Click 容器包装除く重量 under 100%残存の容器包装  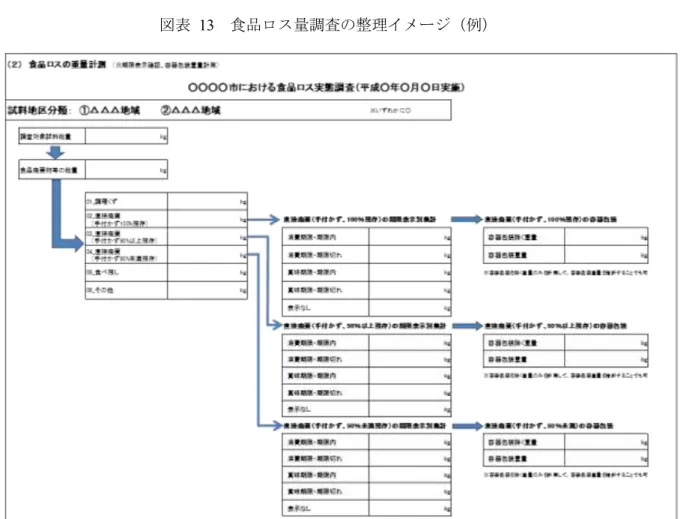[x=524, y=237]
